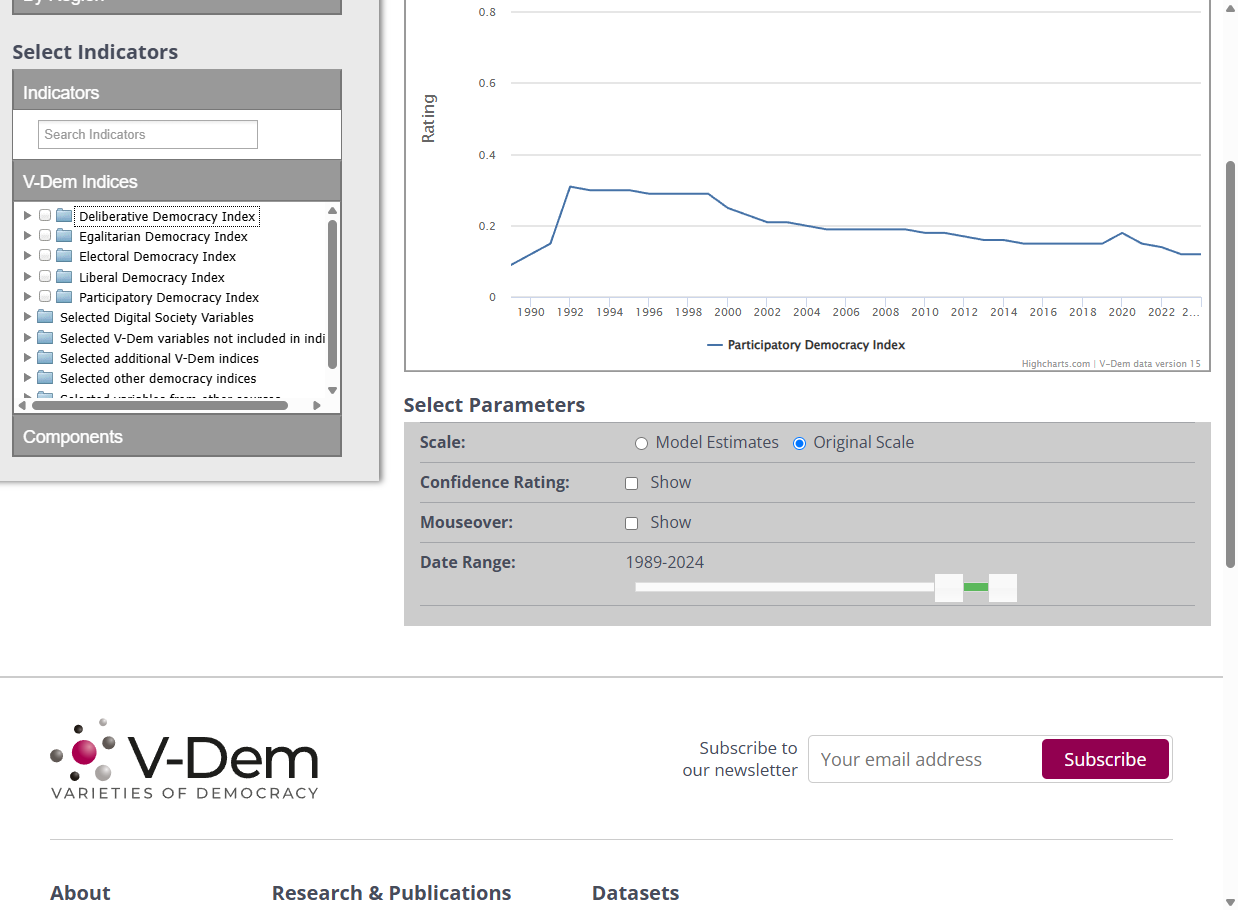Click the indicator tree horizontal scrollbar thumb
The width and height of the screenshot is (1238, 910).
coord(160,406)
